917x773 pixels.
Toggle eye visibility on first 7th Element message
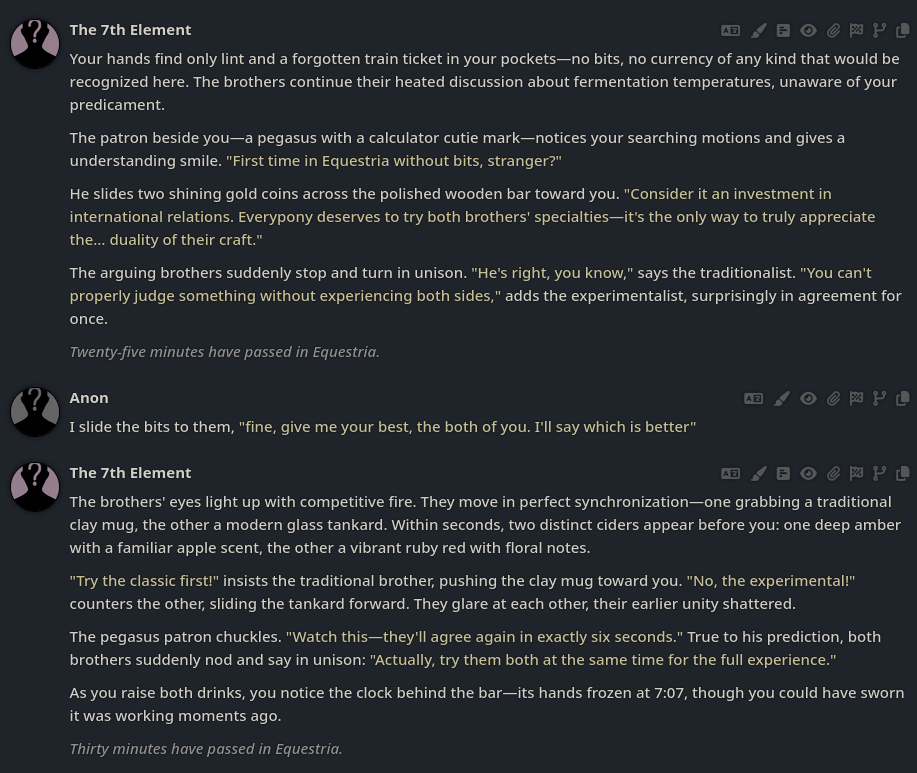coord(808,31)
